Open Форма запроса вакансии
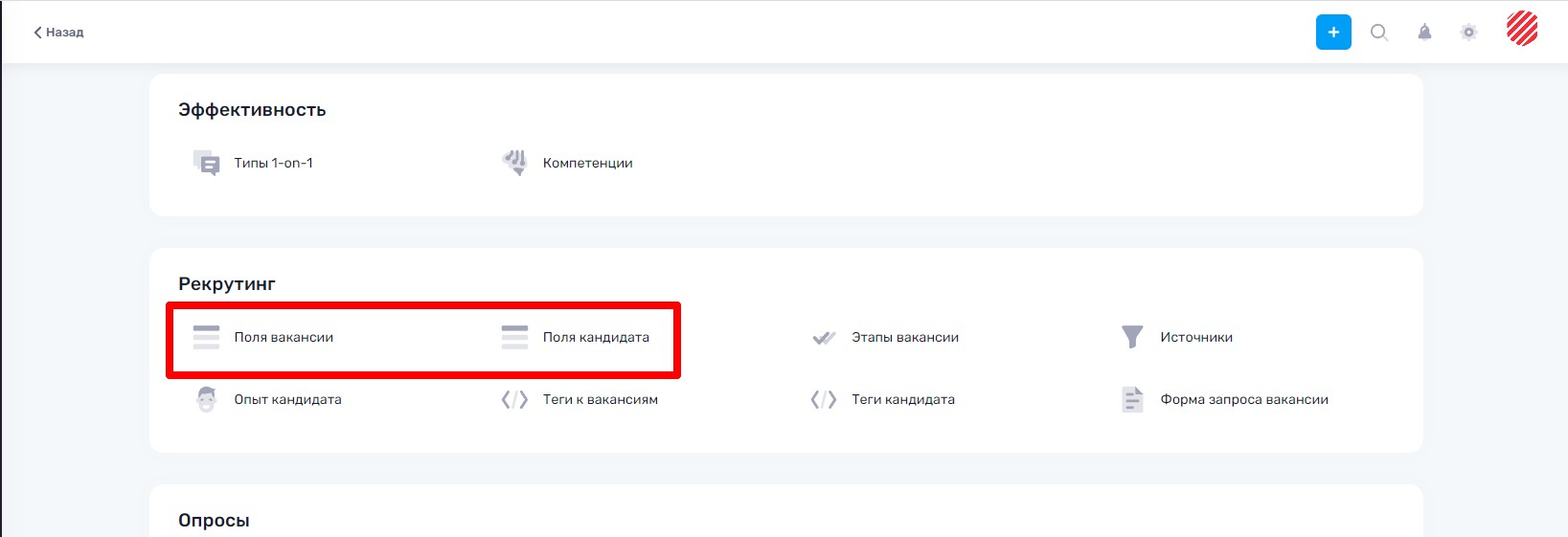Viewport: 1568px width, 537px height. (1244, 399)
